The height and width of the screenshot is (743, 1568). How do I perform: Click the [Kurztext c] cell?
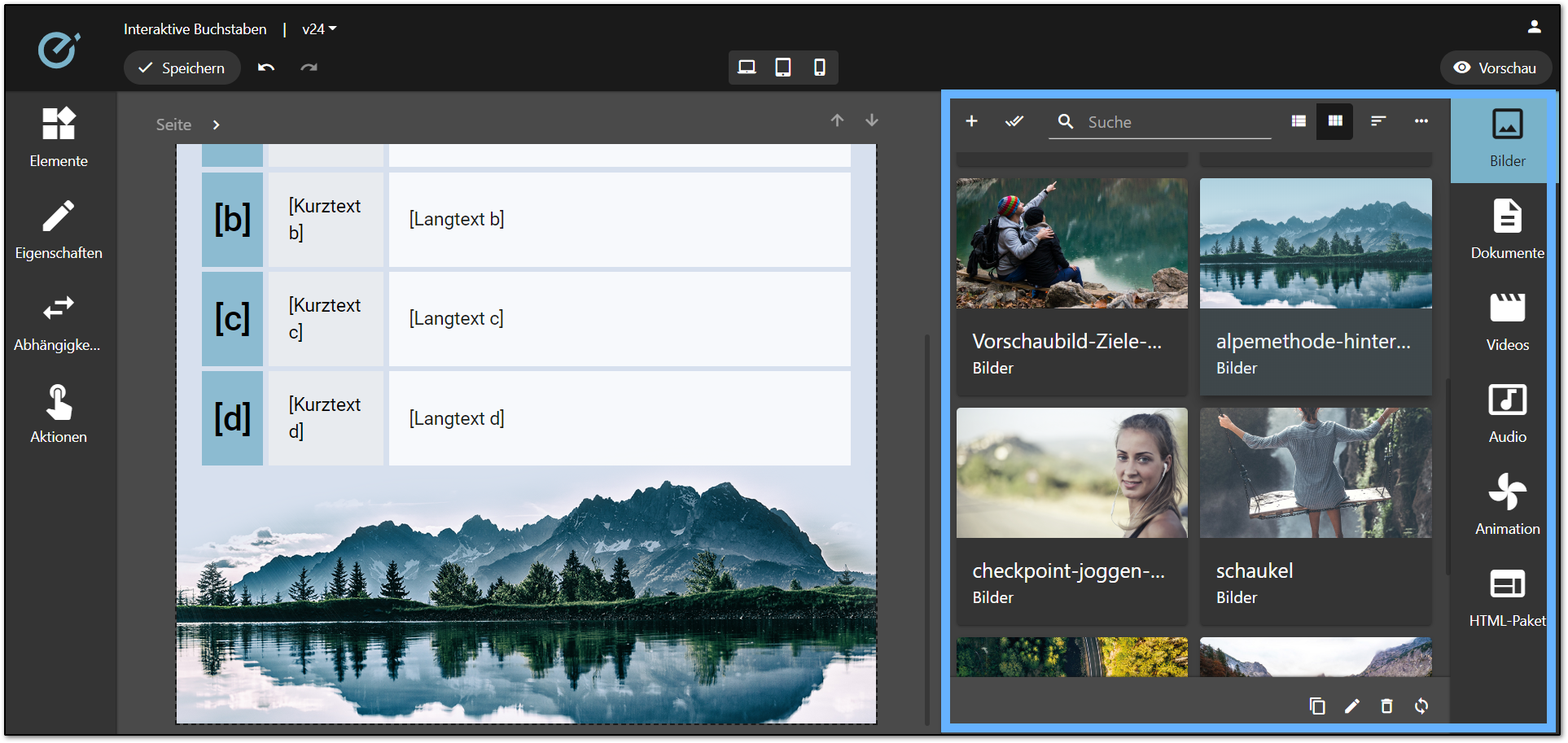(326, 318)
